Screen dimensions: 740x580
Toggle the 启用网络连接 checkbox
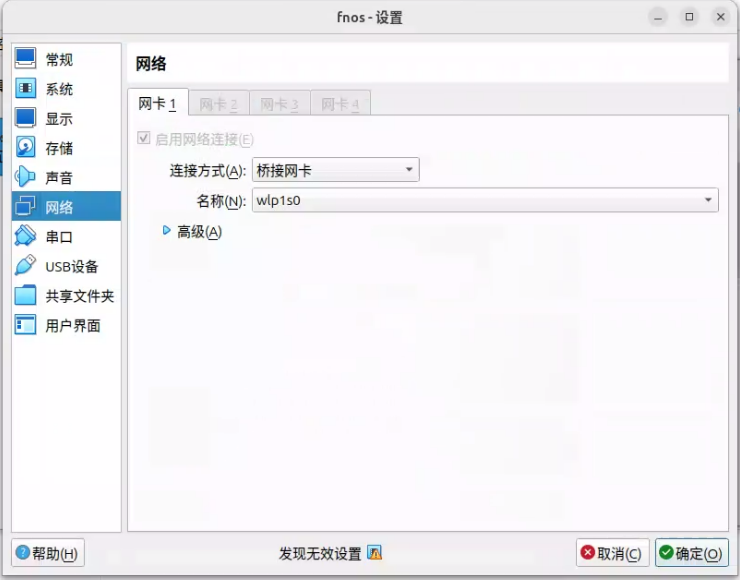(143, 138)
